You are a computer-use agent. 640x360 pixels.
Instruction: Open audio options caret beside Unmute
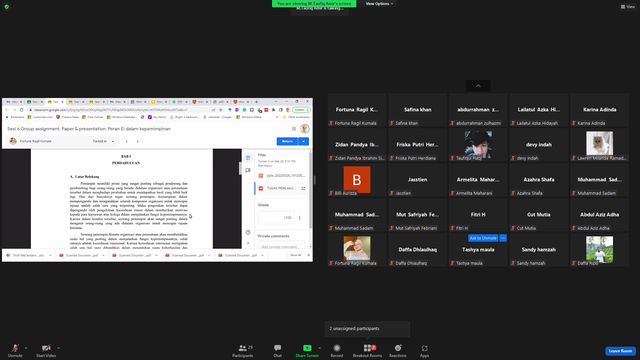(26, 348)
